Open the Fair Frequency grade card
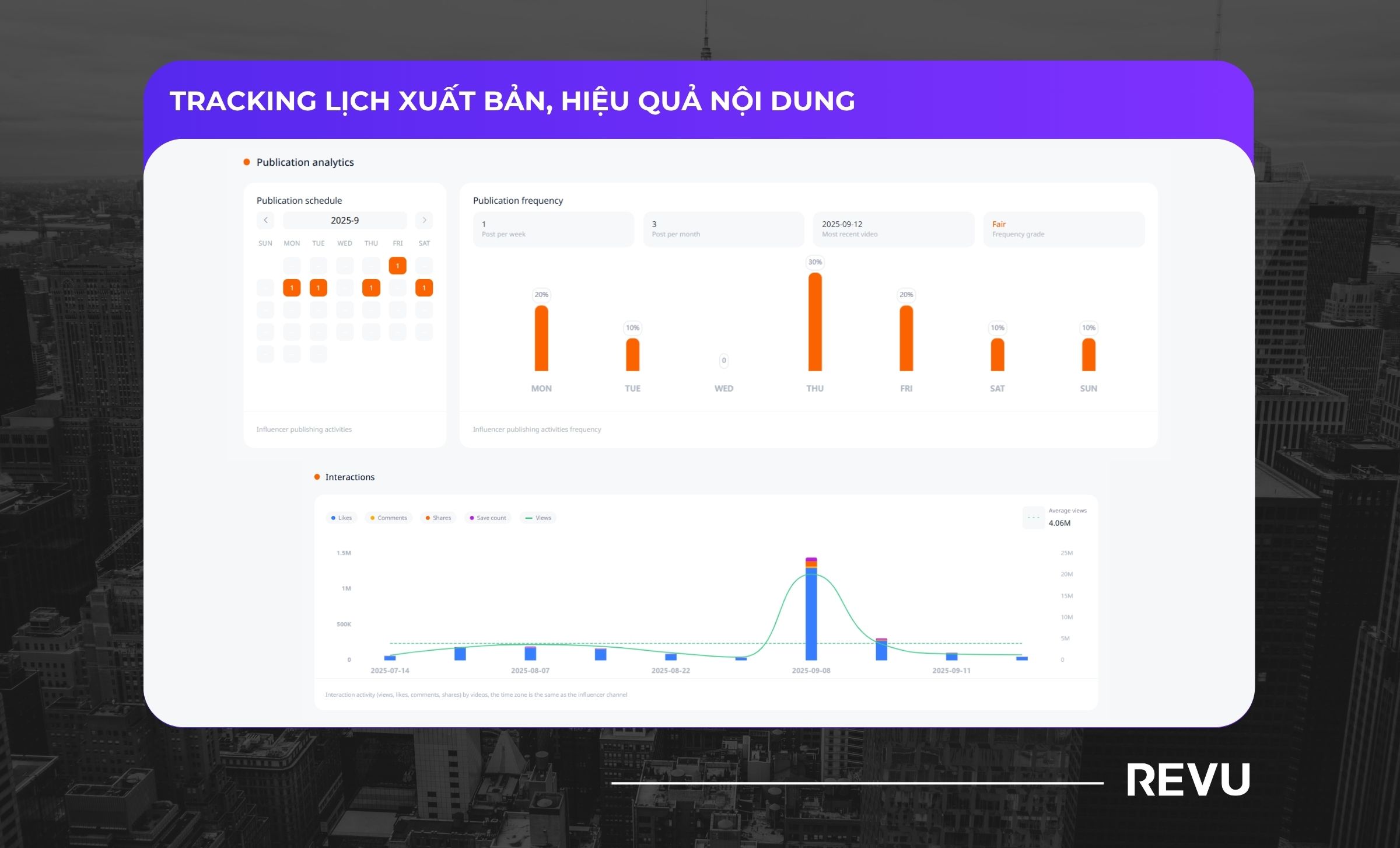Viewport: 1400px width, 848px height. point(1063,229)
